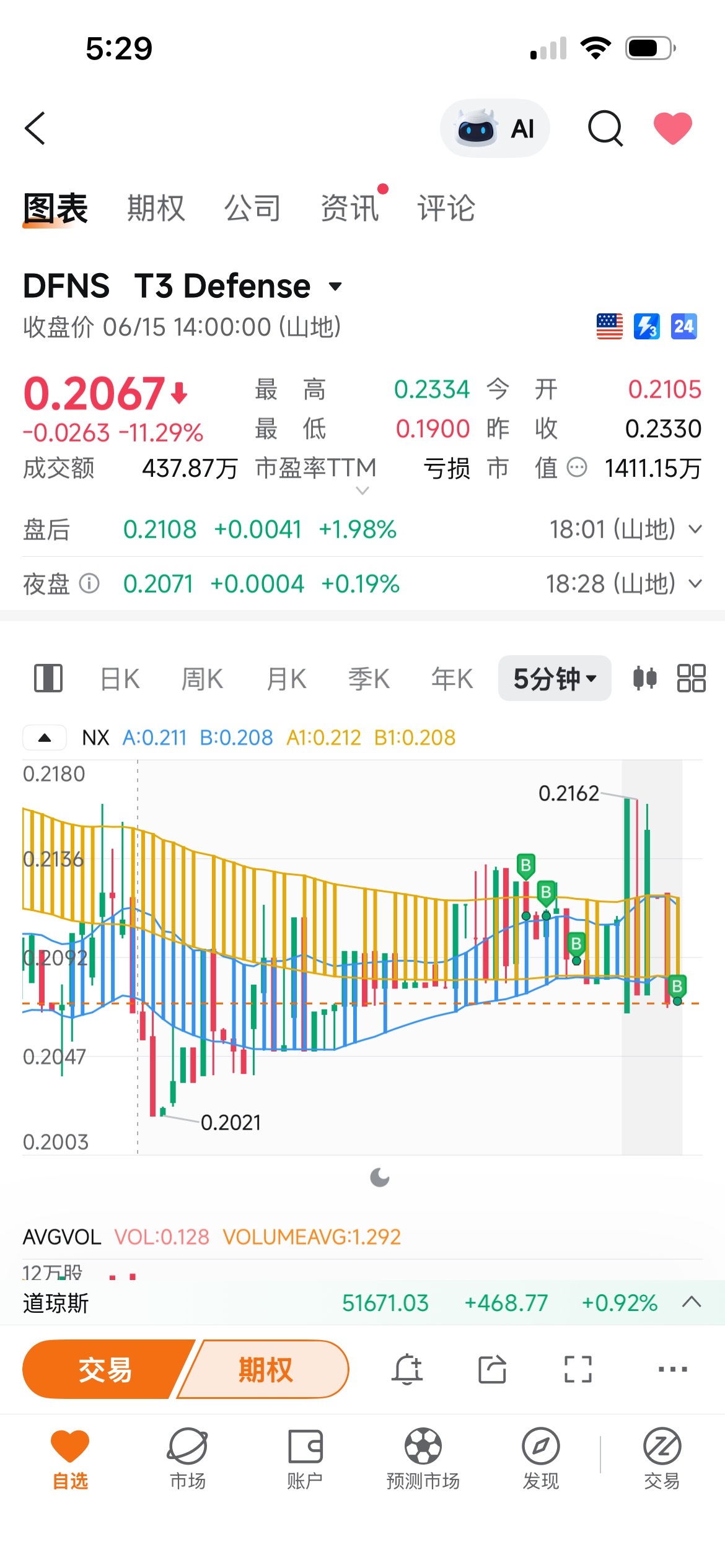Tap the moon night-session icon below chart
Viewport: 725px width, 1568px height.
pos(380,1177)
